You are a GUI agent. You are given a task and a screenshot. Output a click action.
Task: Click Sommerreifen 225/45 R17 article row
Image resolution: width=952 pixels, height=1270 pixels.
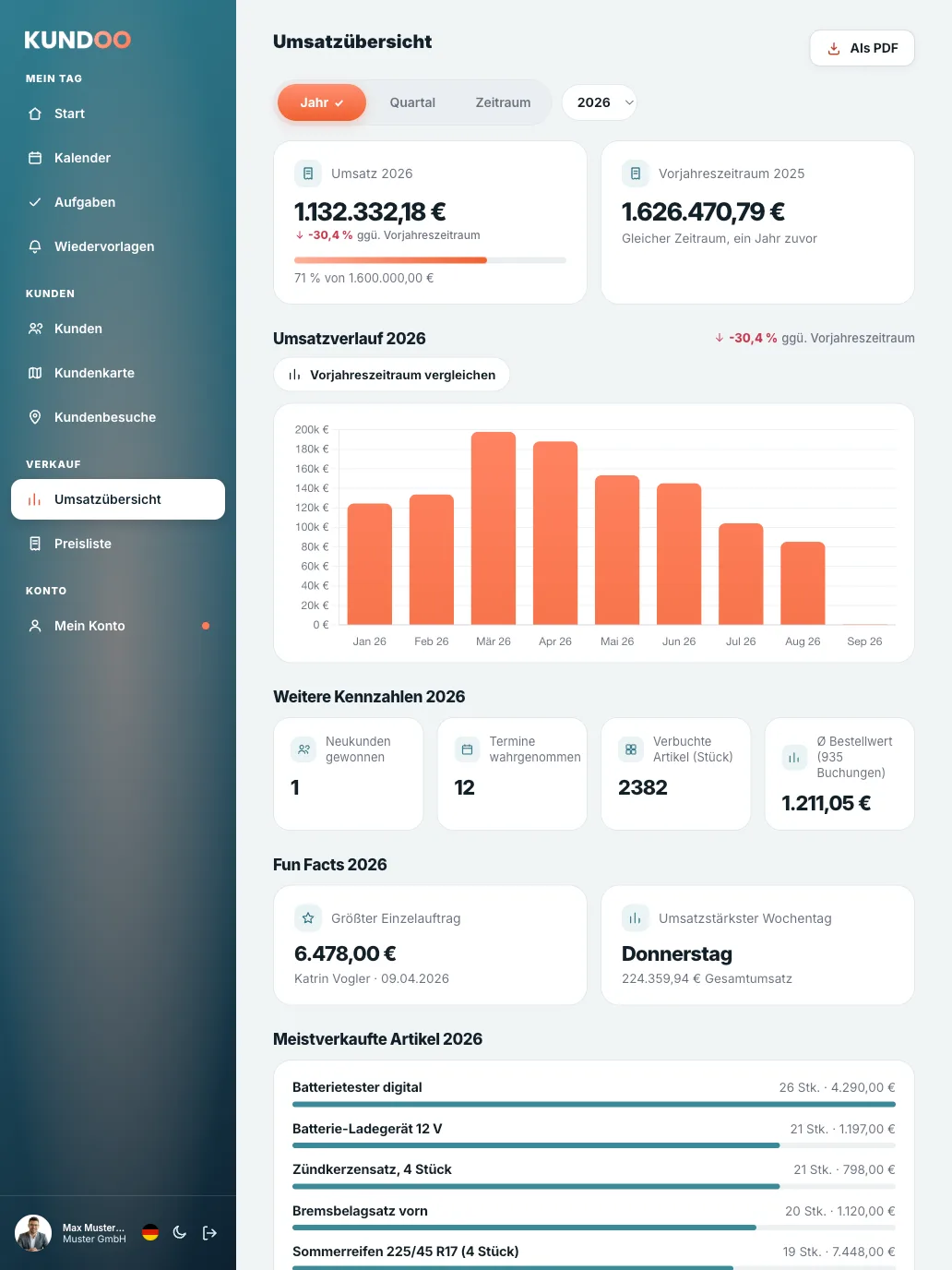tap(594, 1257)
